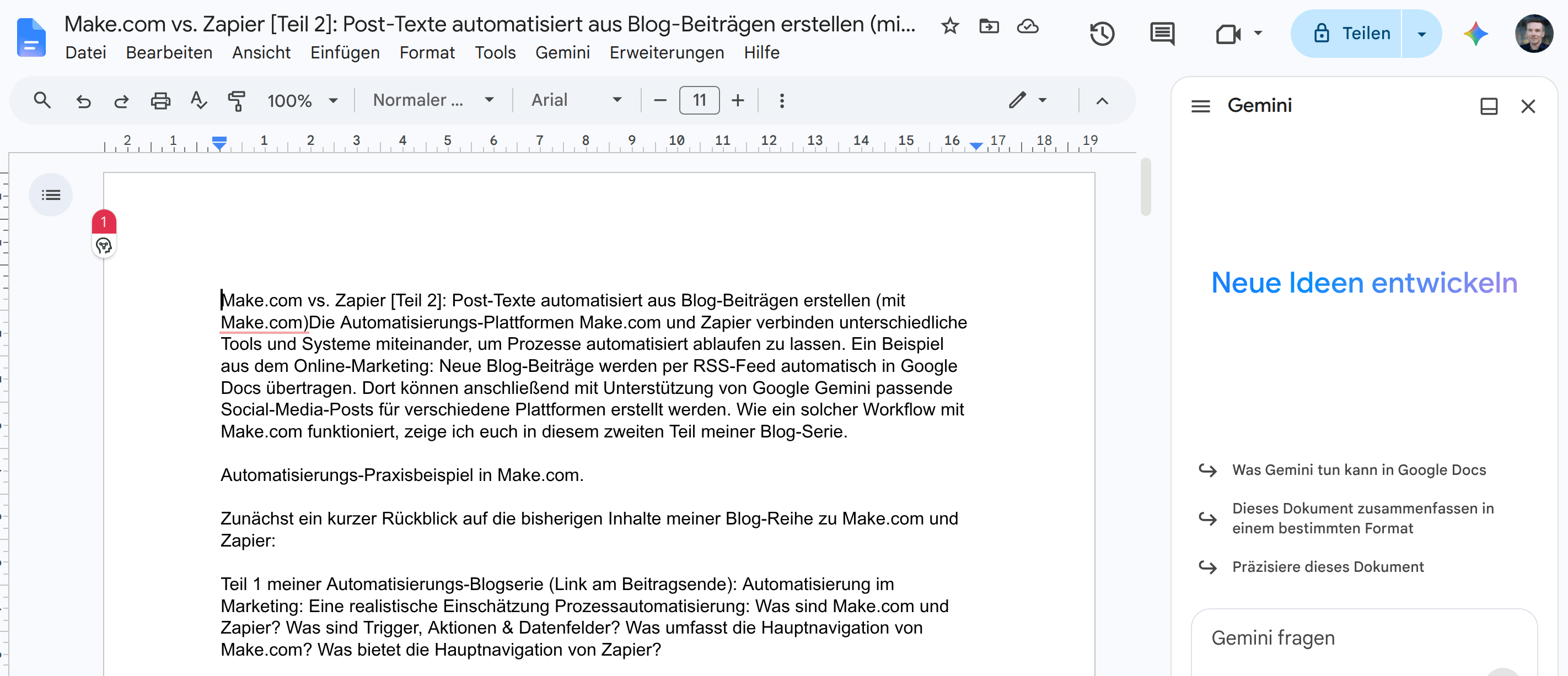The image size is (1568, 676).
Task: Open the Datei menu
Action: (85, 52)
